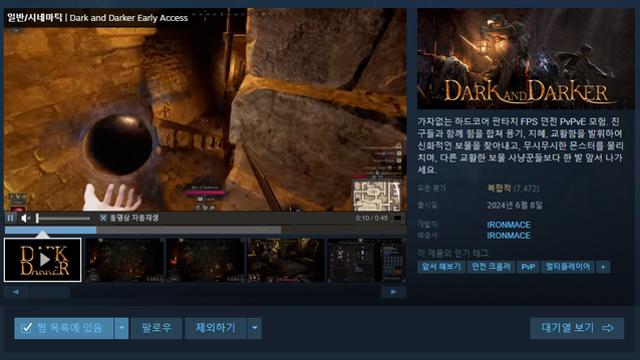This screenshot has height=360, width=640.
Task: Expand the wishlist button dropdown arrow
Action: 121,328
